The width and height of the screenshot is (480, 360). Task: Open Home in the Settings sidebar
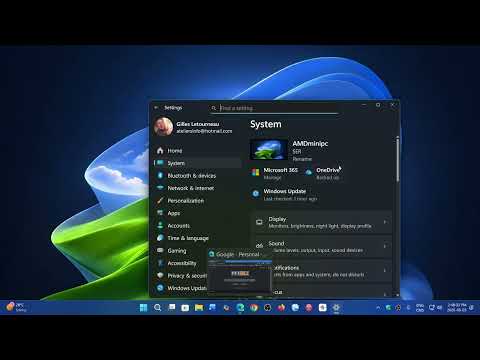[x=197, y=151]
